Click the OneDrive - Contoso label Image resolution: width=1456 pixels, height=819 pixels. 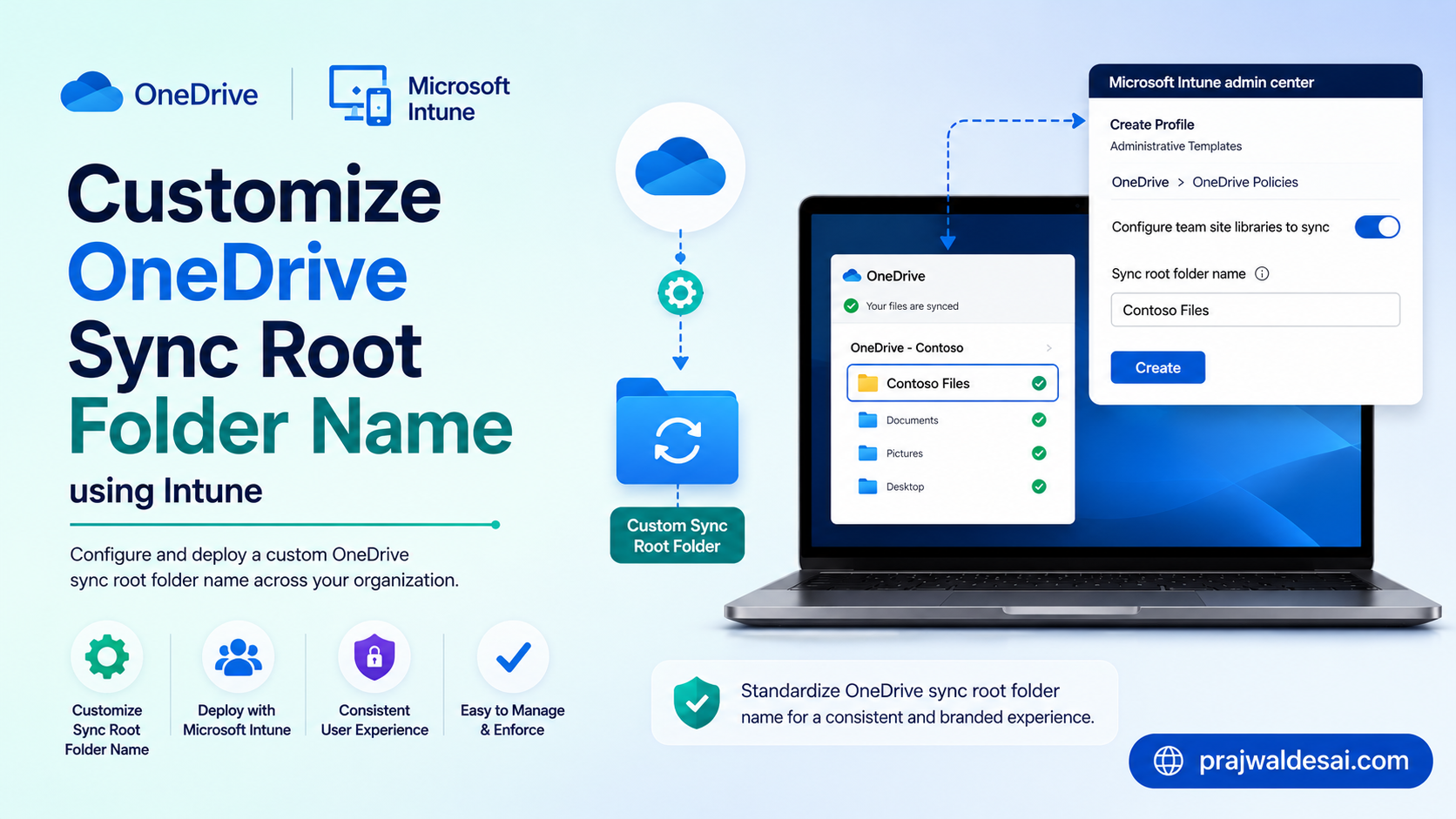[907, 347]
